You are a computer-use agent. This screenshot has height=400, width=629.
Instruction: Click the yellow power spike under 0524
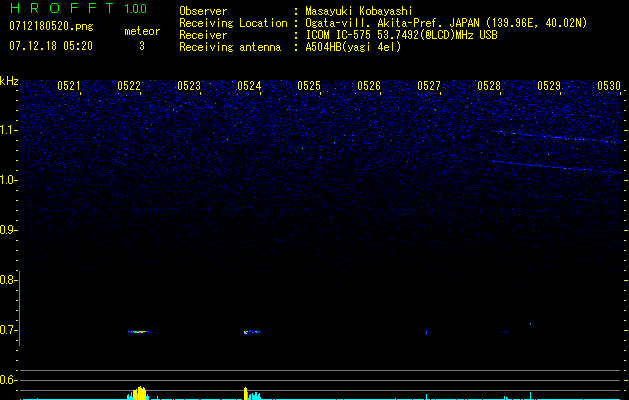(x=246, y=393)
